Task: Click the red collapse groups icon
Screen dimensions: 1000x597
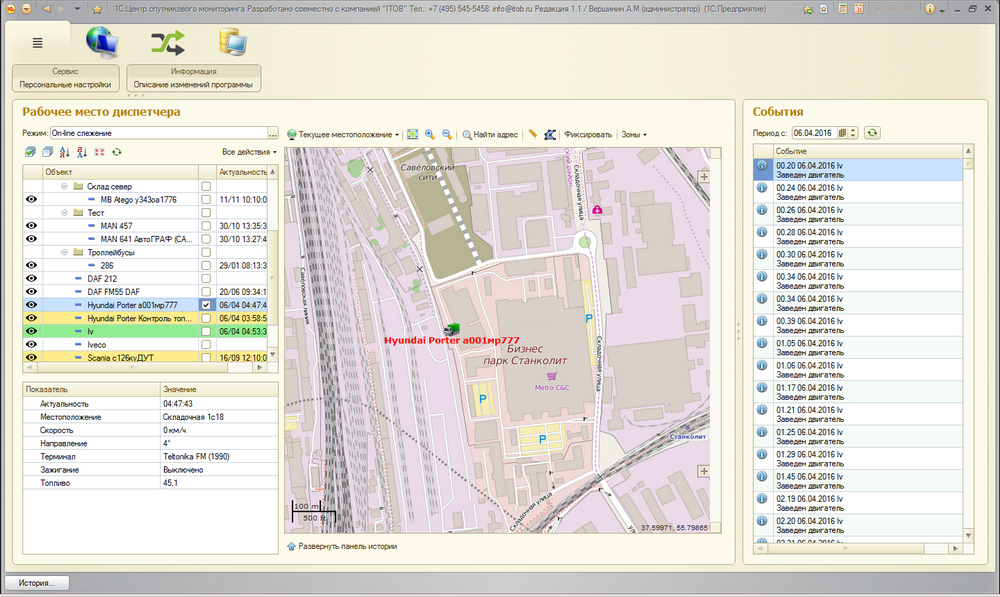Action: pos(99,152)
